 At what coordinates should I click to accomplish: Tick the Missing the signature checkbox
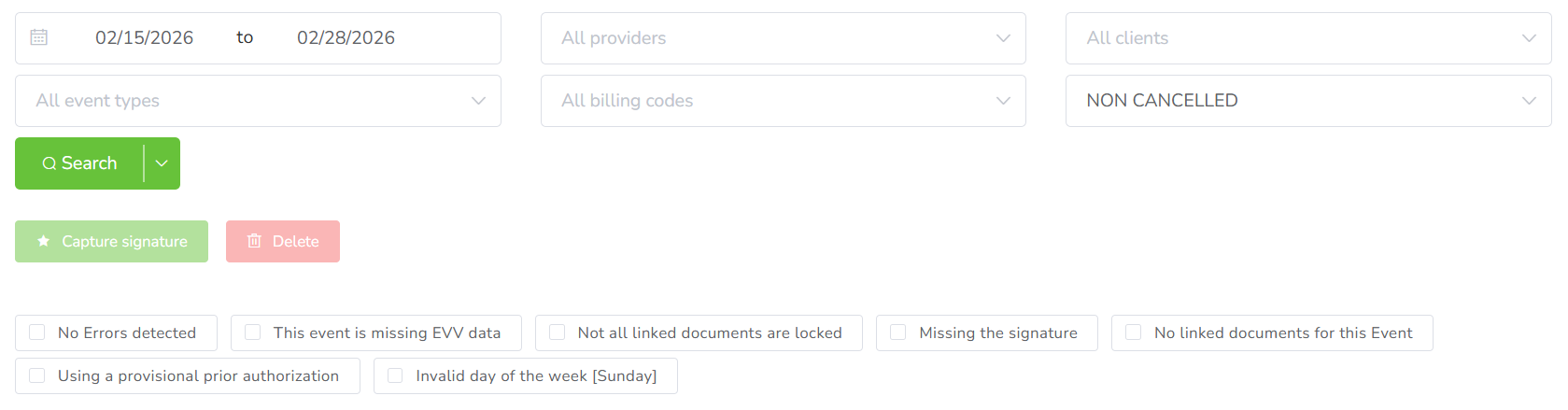tap(897, 332)
